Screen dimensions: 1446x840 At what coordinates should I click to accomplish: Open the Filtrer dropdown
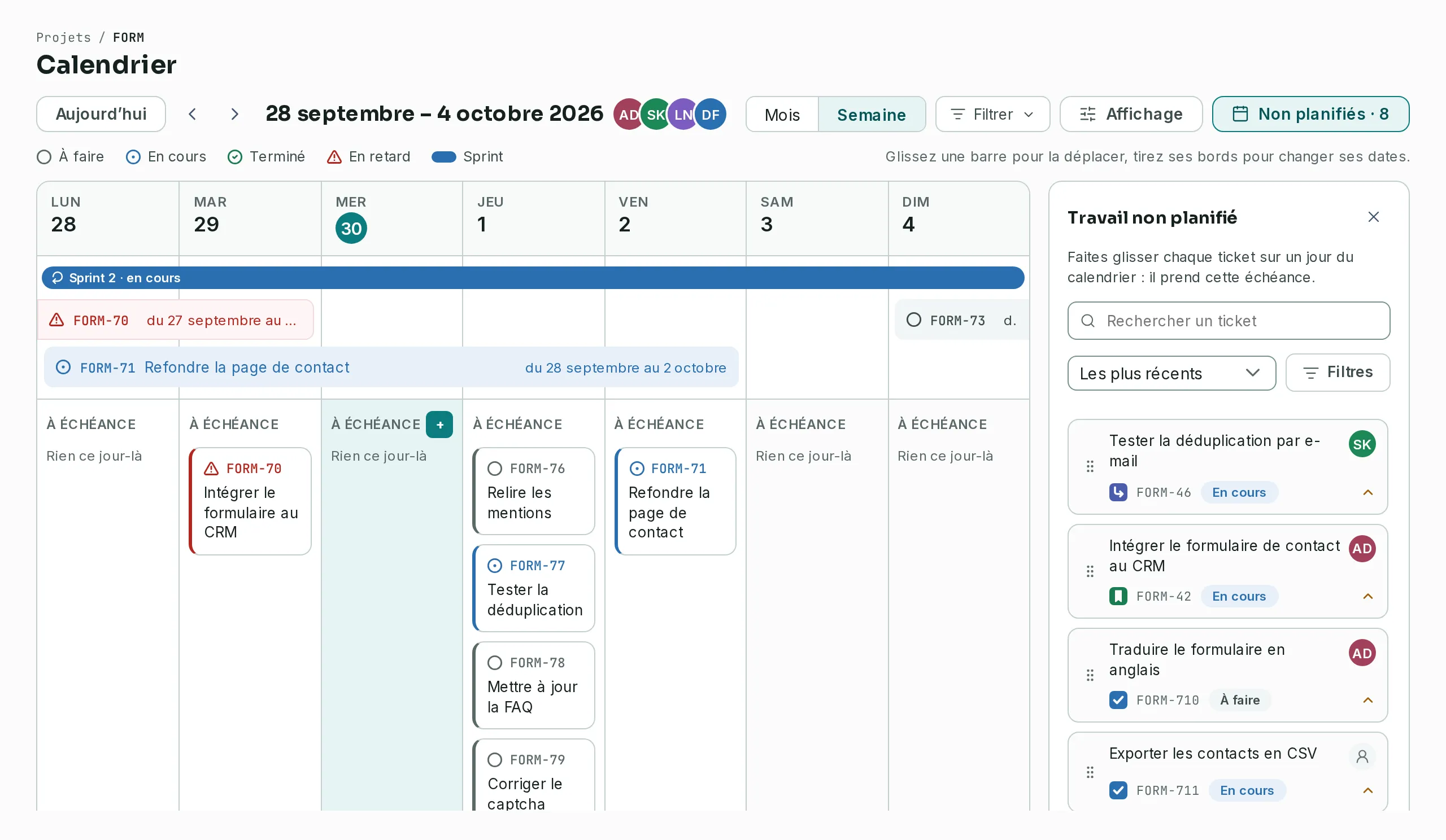(x=992, y=114)
